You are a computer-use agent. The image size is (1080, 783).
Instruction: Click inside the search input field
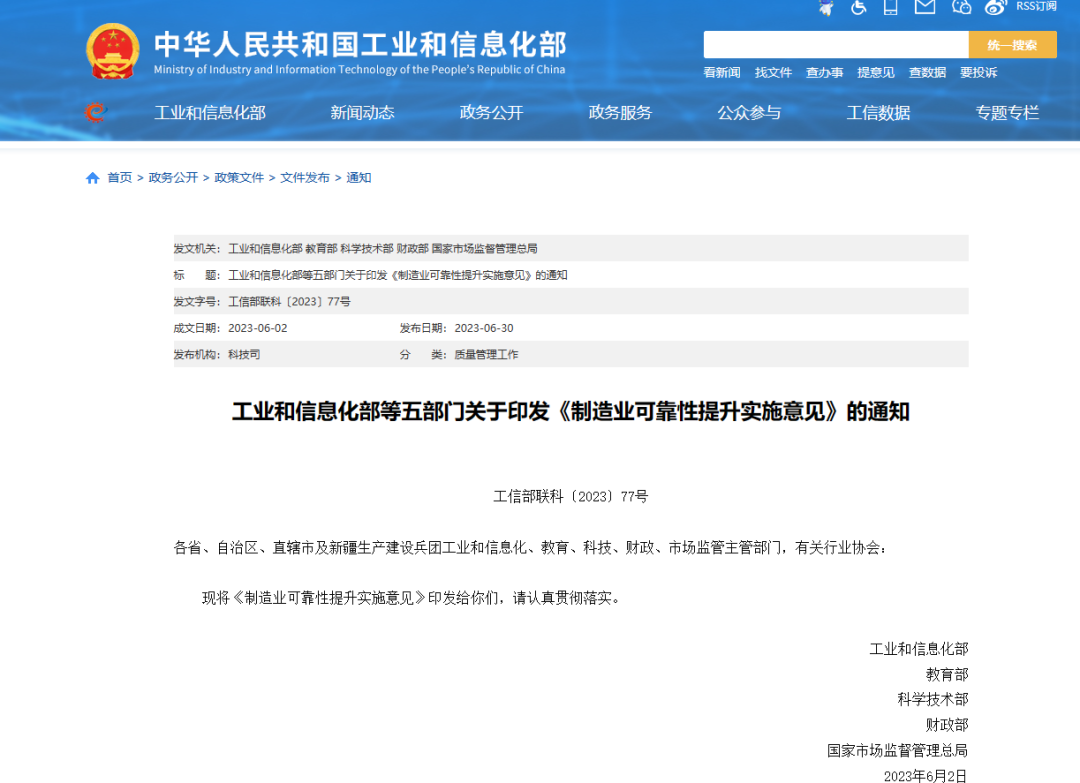(835, 45)
